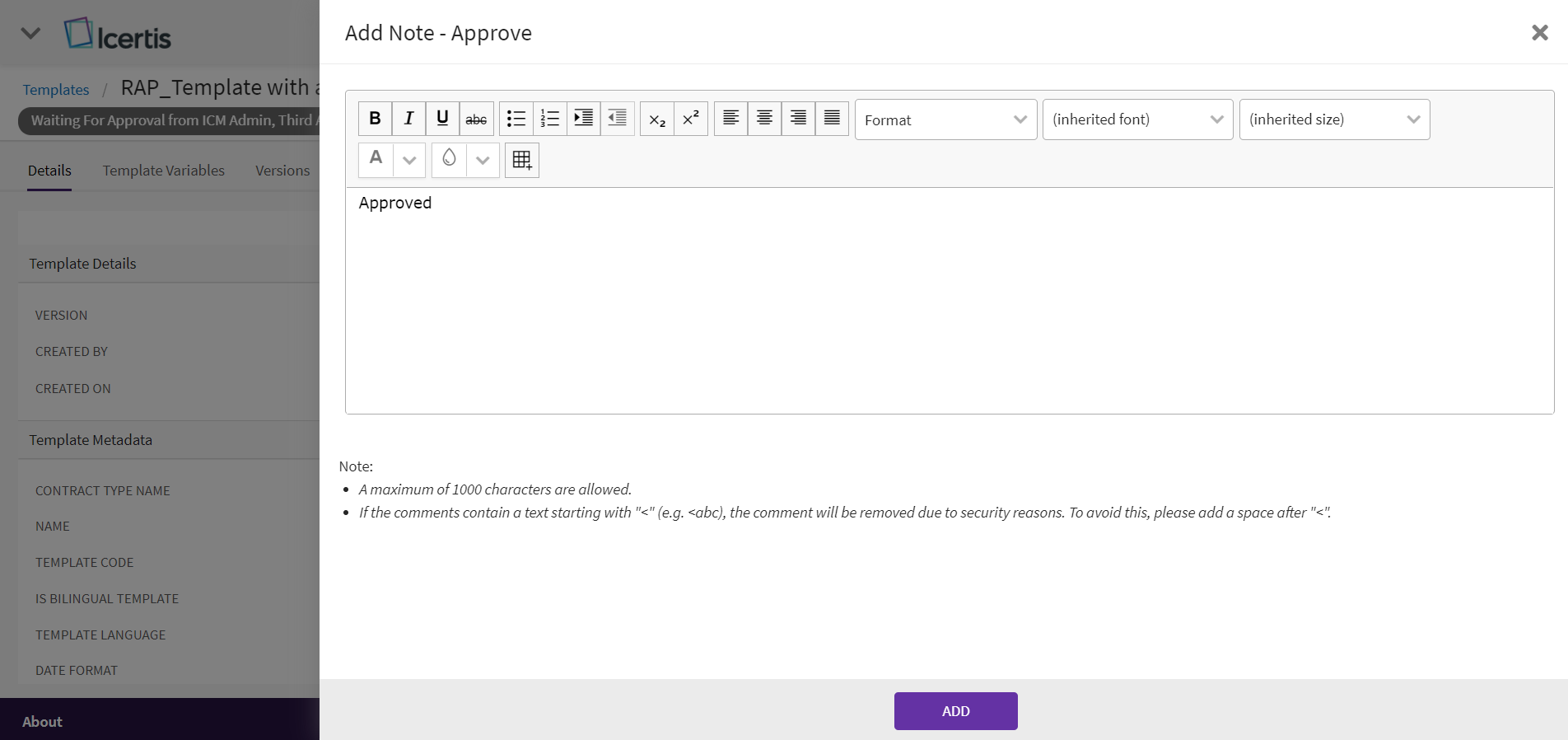Center align the note text
Screen dimensions: 1568x740
click(x=765, y=119)
